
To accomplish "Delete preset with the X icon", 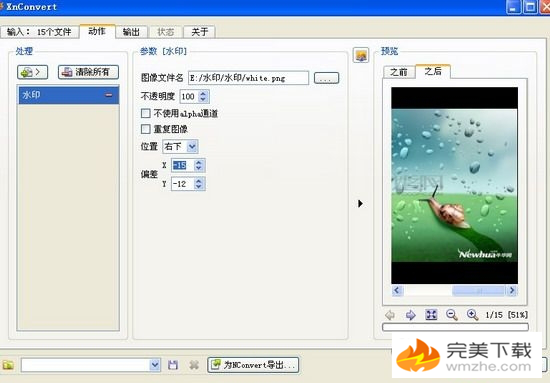I will point(194,365).
